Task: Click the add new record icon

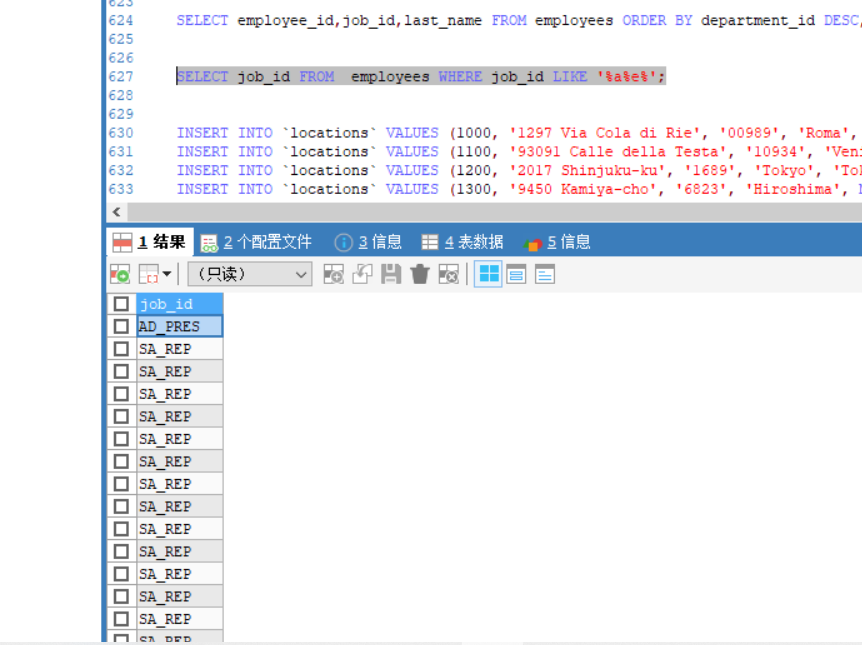Action: (x=333, y=273)
